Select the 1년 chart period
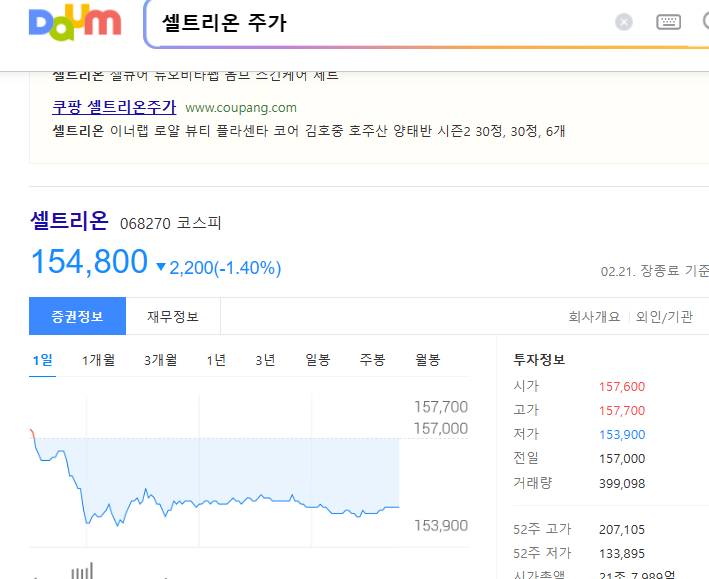 click(216, 361)
